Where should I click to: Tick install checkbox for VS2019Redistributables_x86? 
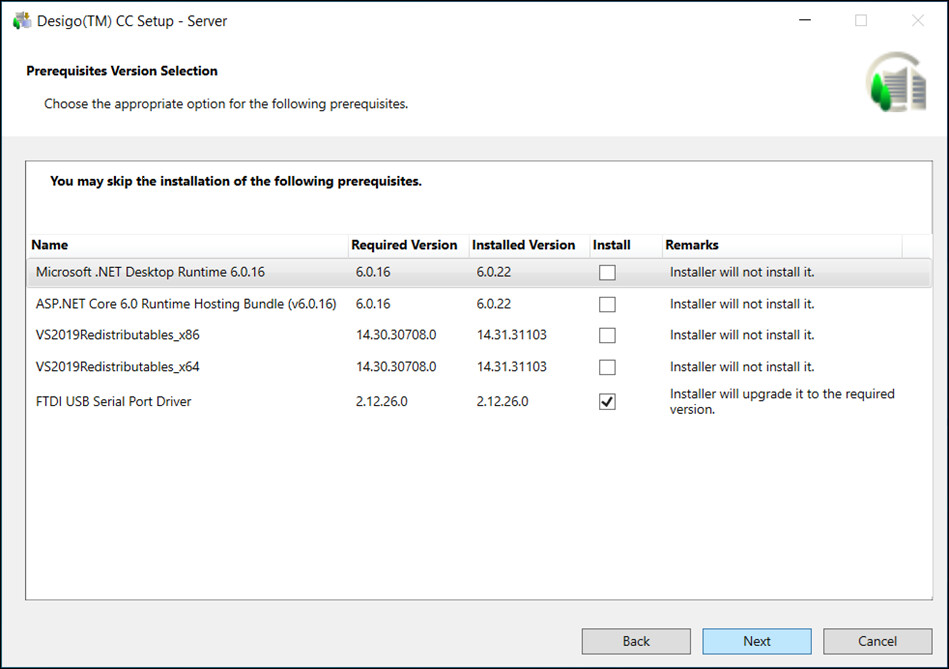tap(607, 335)
